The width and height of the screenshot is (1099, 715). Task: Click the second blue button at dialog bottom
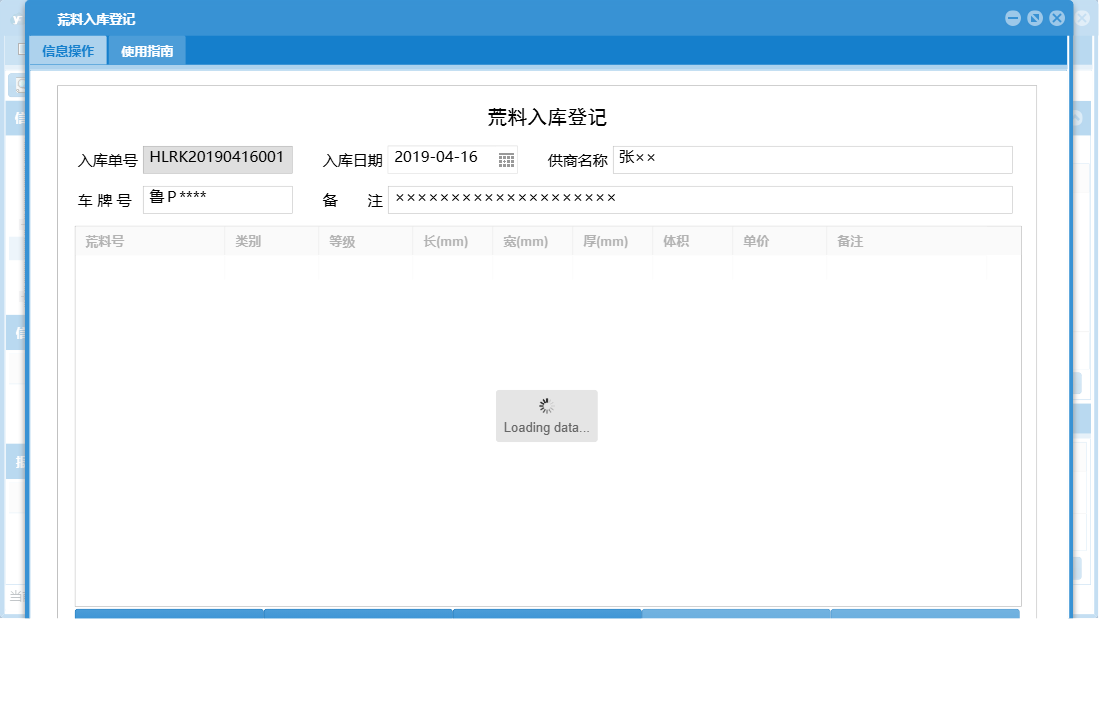(357, 613)
